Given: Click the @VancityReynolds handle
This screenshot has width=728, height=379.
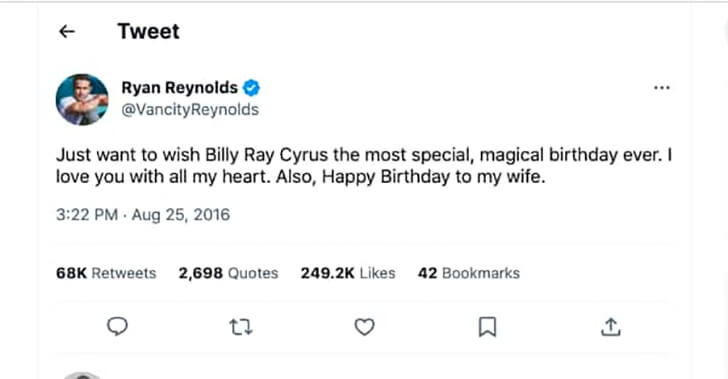Looking at the screenshot, I should click(x=190, y=110).
